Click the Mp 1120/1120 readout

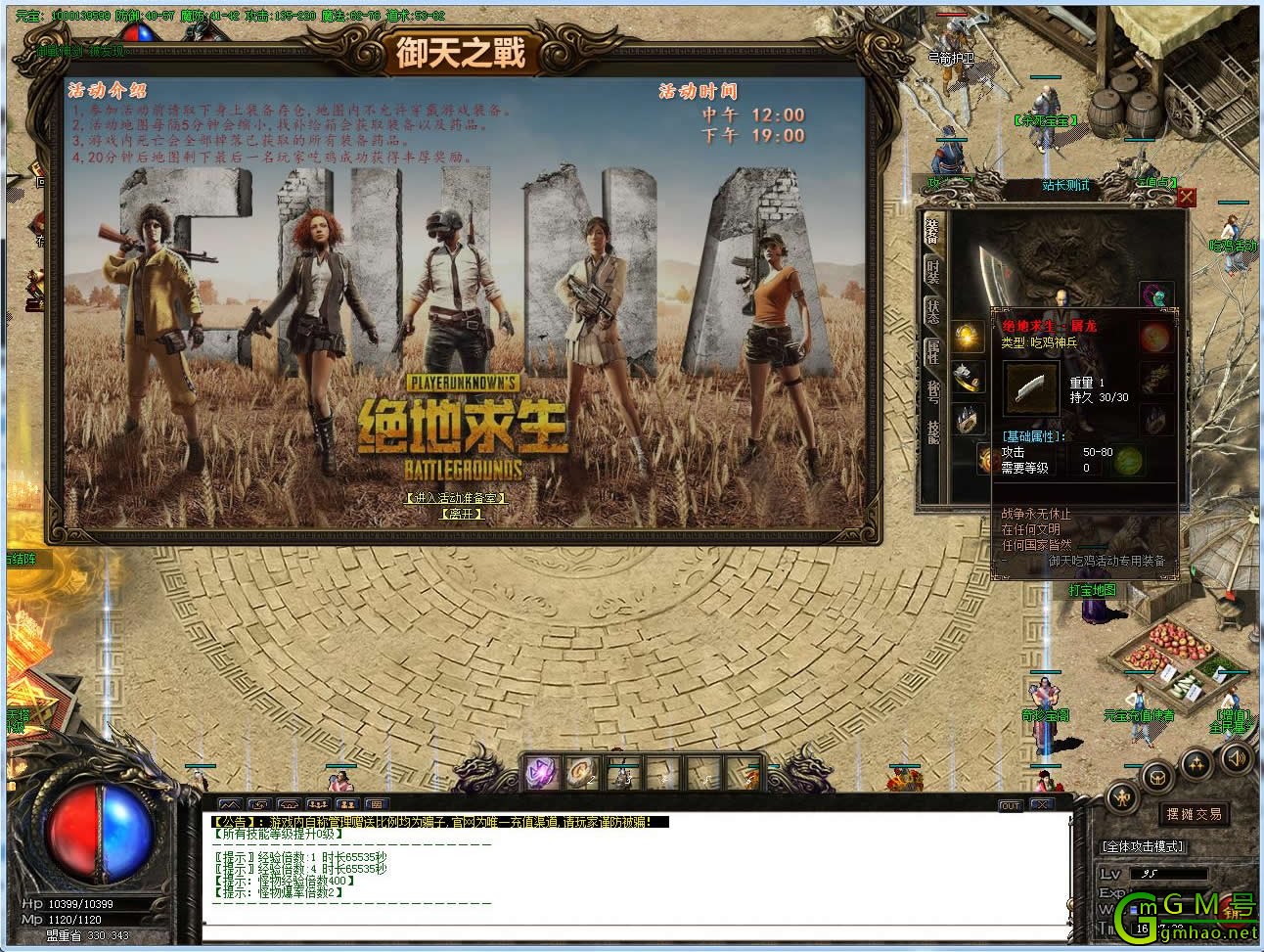tap(62, 920)
